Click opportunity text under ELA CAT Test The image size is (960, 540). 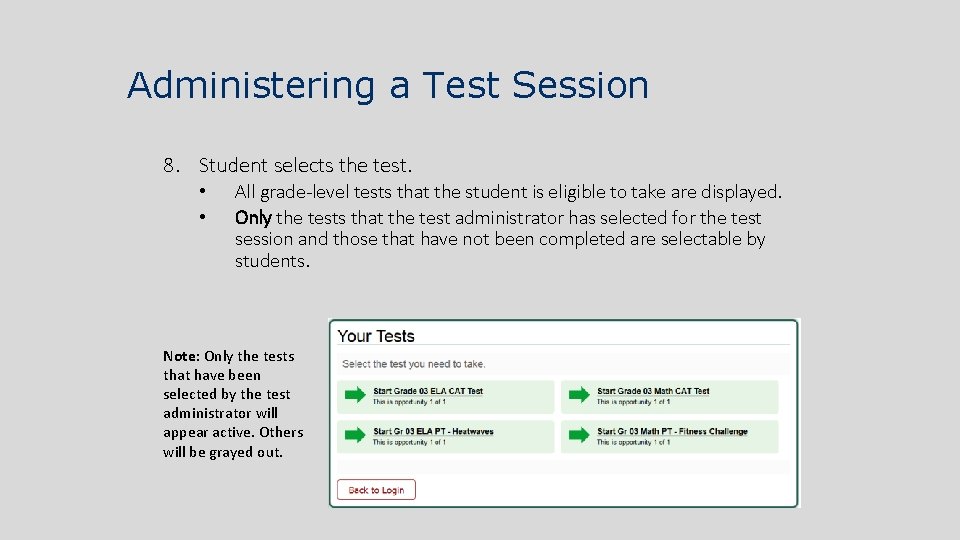click(x=409, y=402)
